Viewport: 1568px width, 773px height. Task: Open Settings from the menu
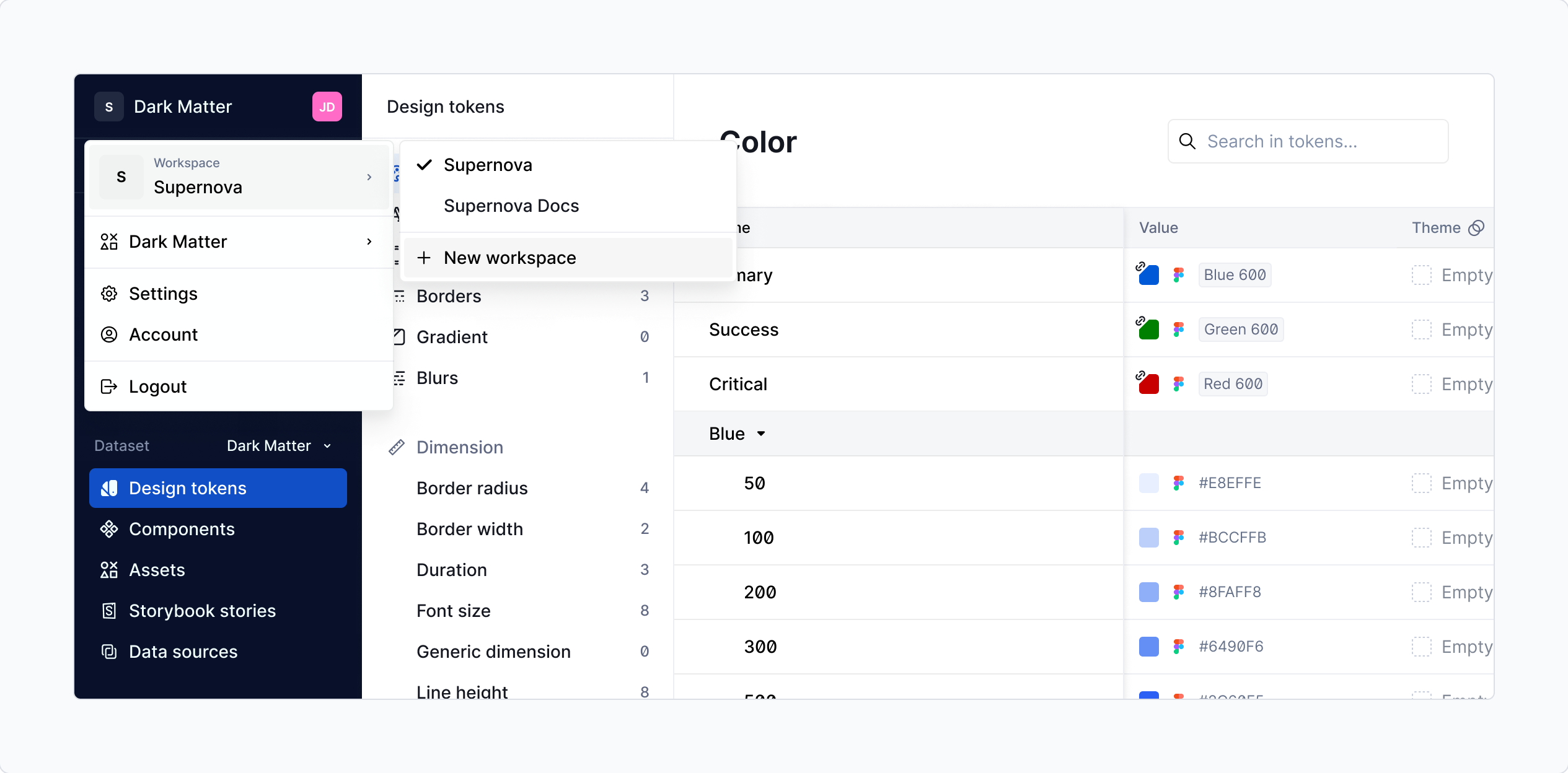(163, 294)
